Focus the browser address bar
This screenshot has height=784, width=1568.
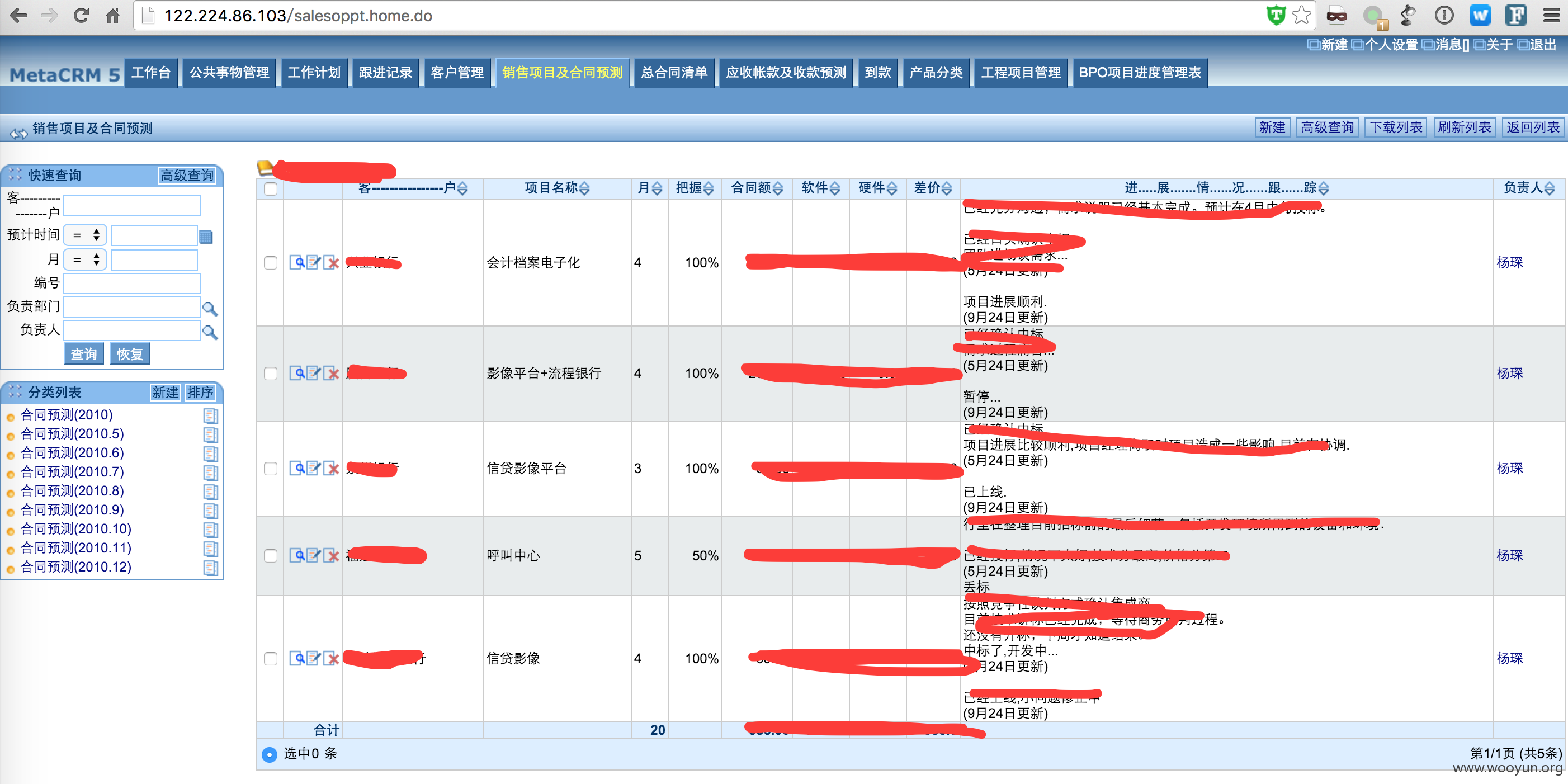point(700,16)
